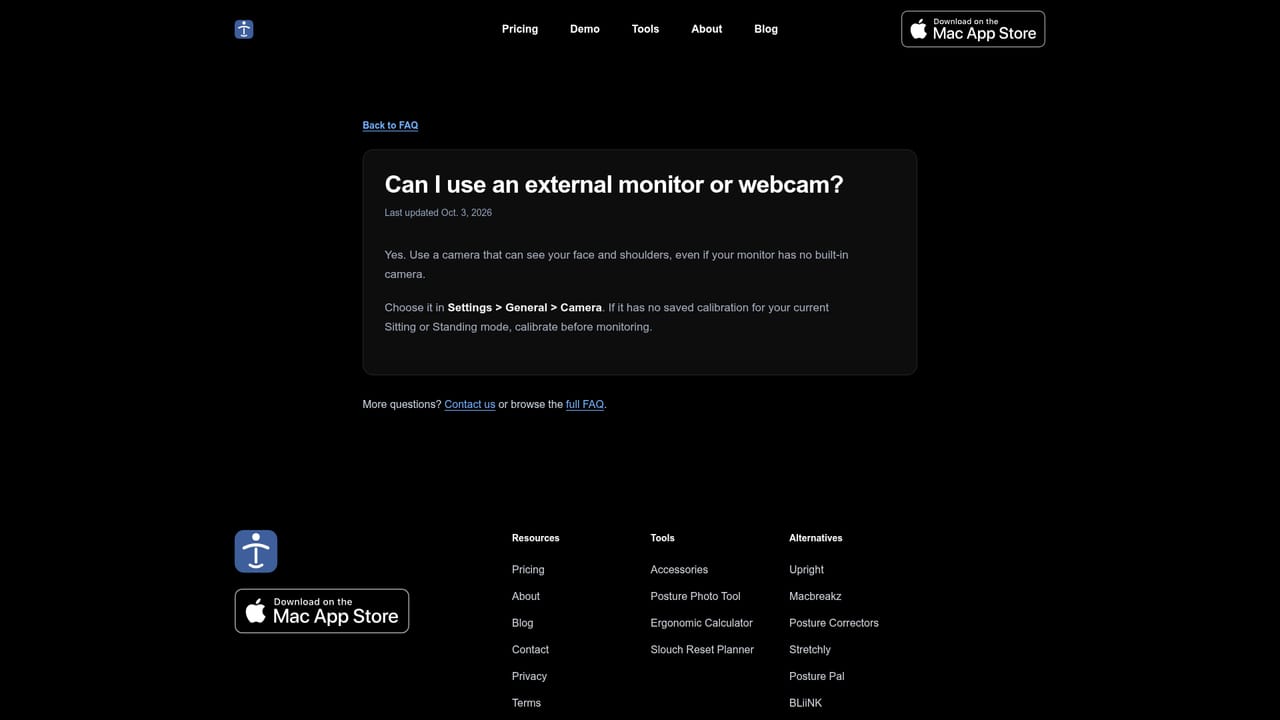The image size is (1280, 720).
Task: Select Tools in the top navigation
Action: coord(645,29)
